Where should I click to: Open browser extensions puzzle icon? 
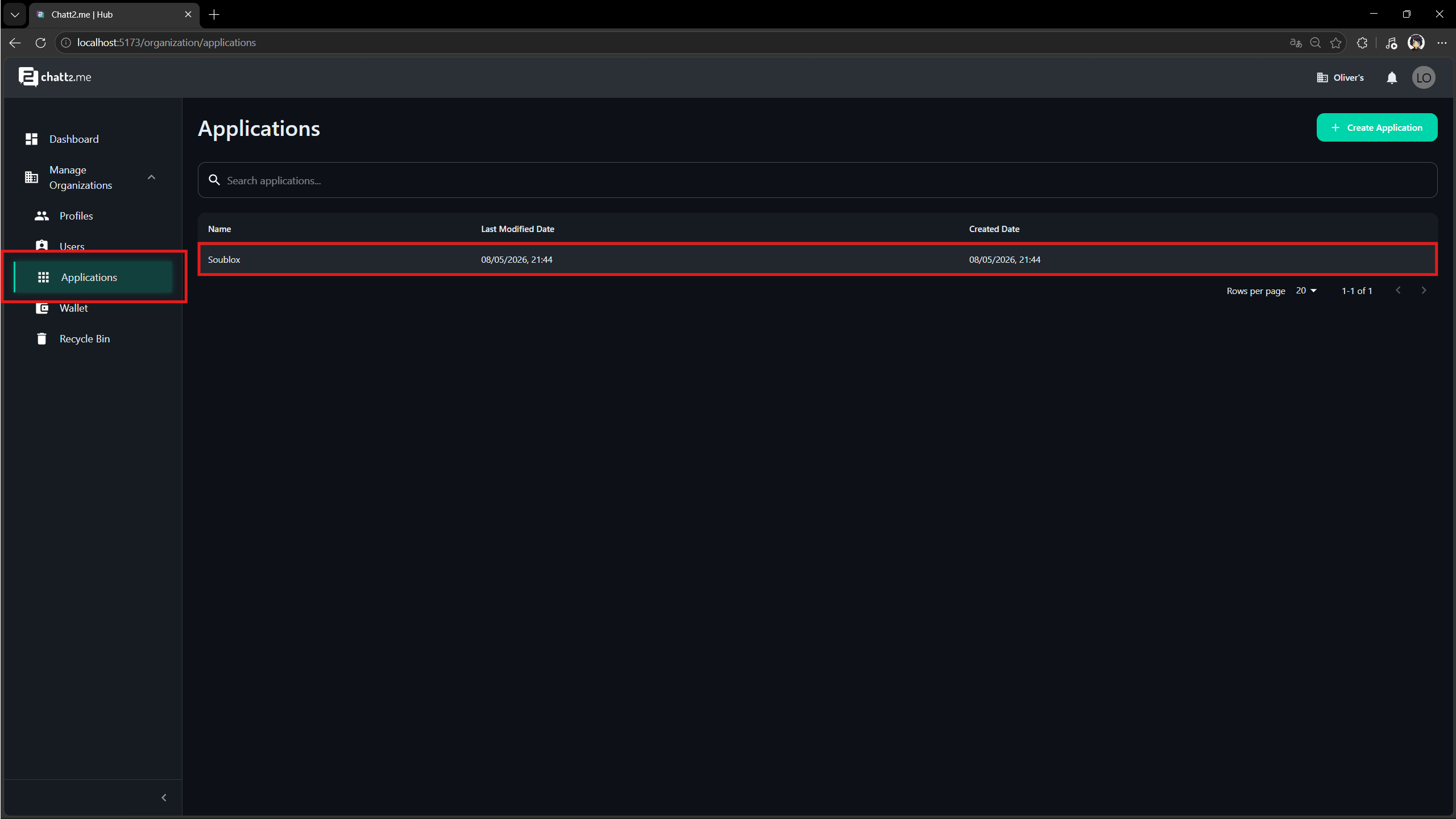(1362, 43)
